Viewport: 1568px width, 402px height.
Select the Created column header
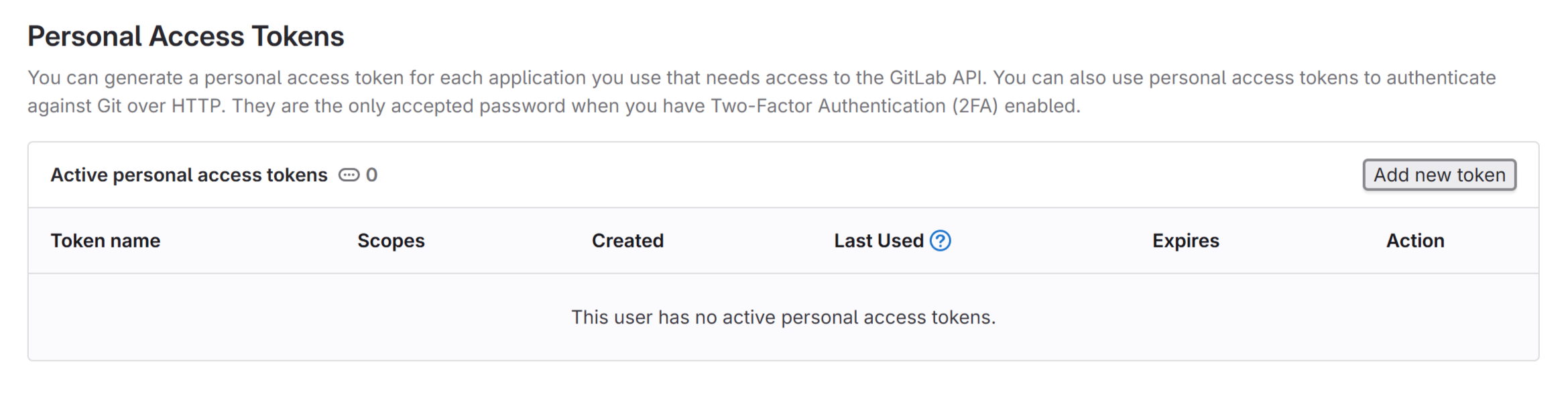(x=627, y=240)
